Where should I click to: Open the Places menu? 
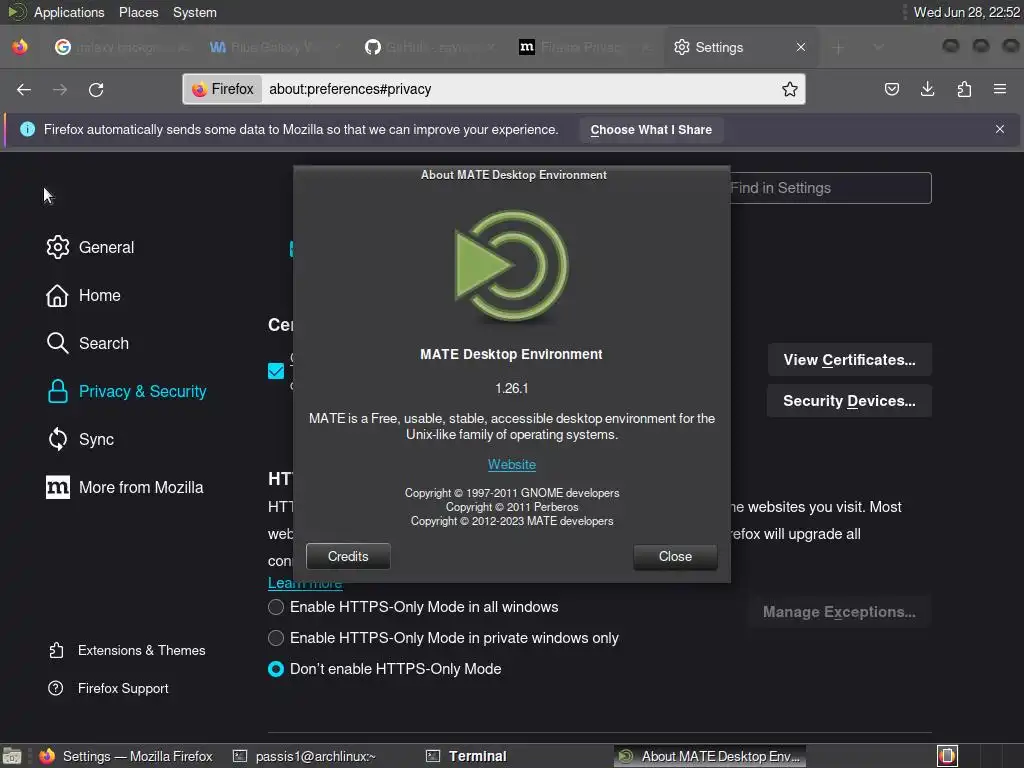138,12
